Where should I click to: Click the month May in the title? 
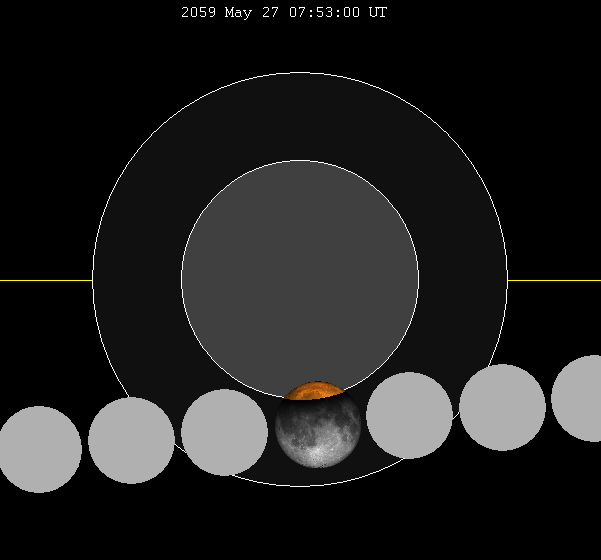click(237, 13)
